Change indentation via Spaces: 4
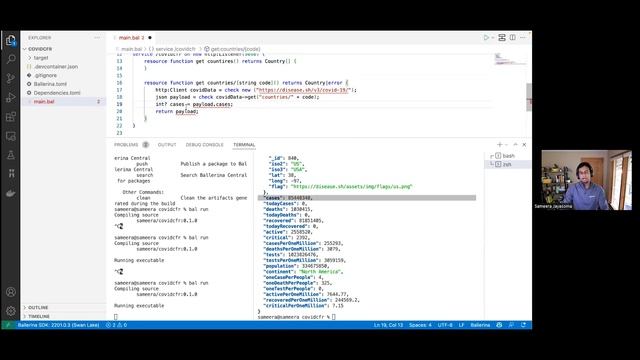The height and width of the screenshot is (360, 640). click(420, 325)
